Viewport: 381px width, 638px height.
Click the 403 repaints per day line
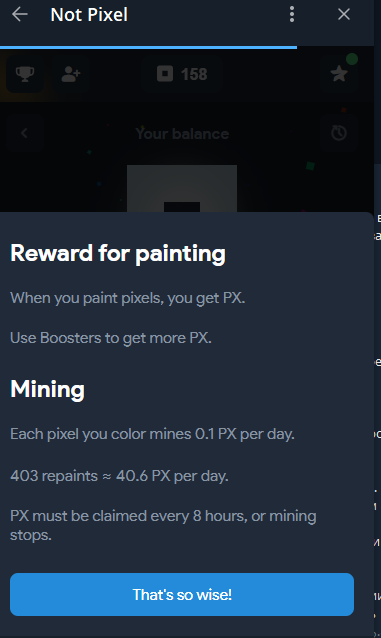point(119,476)
